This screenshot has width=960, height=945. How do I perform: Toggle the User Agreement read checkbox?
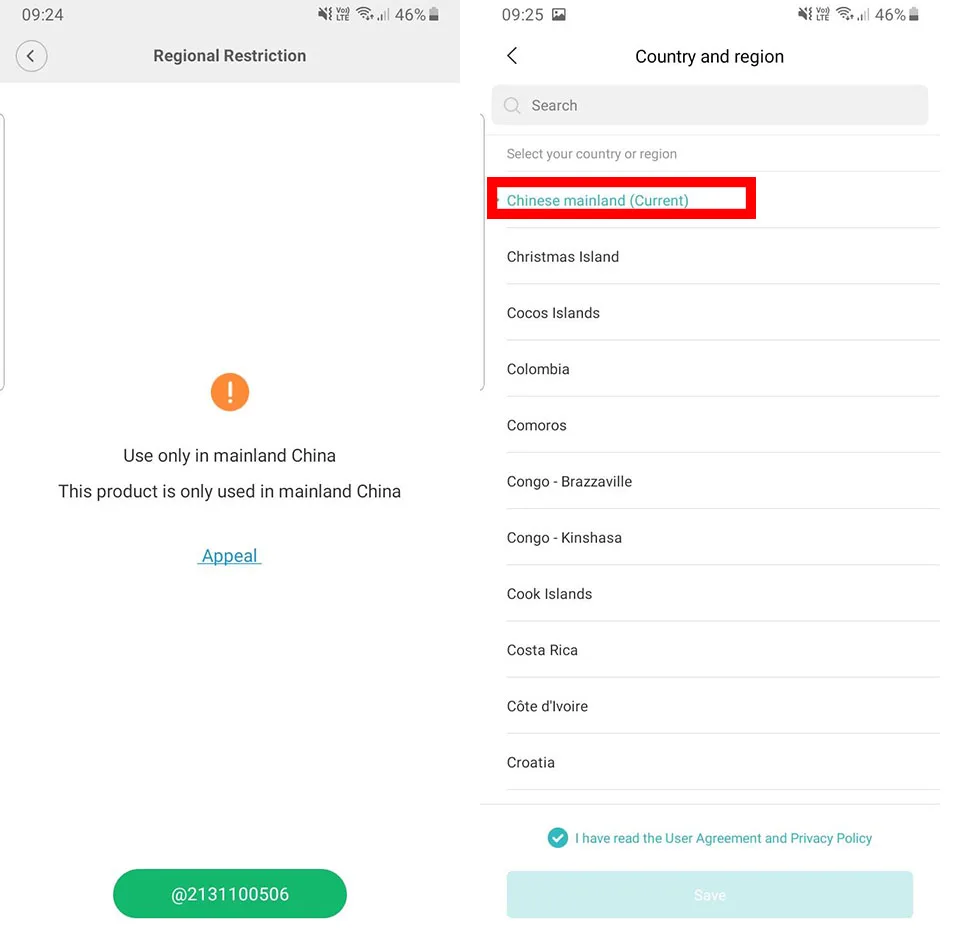(x=557, y=837)
